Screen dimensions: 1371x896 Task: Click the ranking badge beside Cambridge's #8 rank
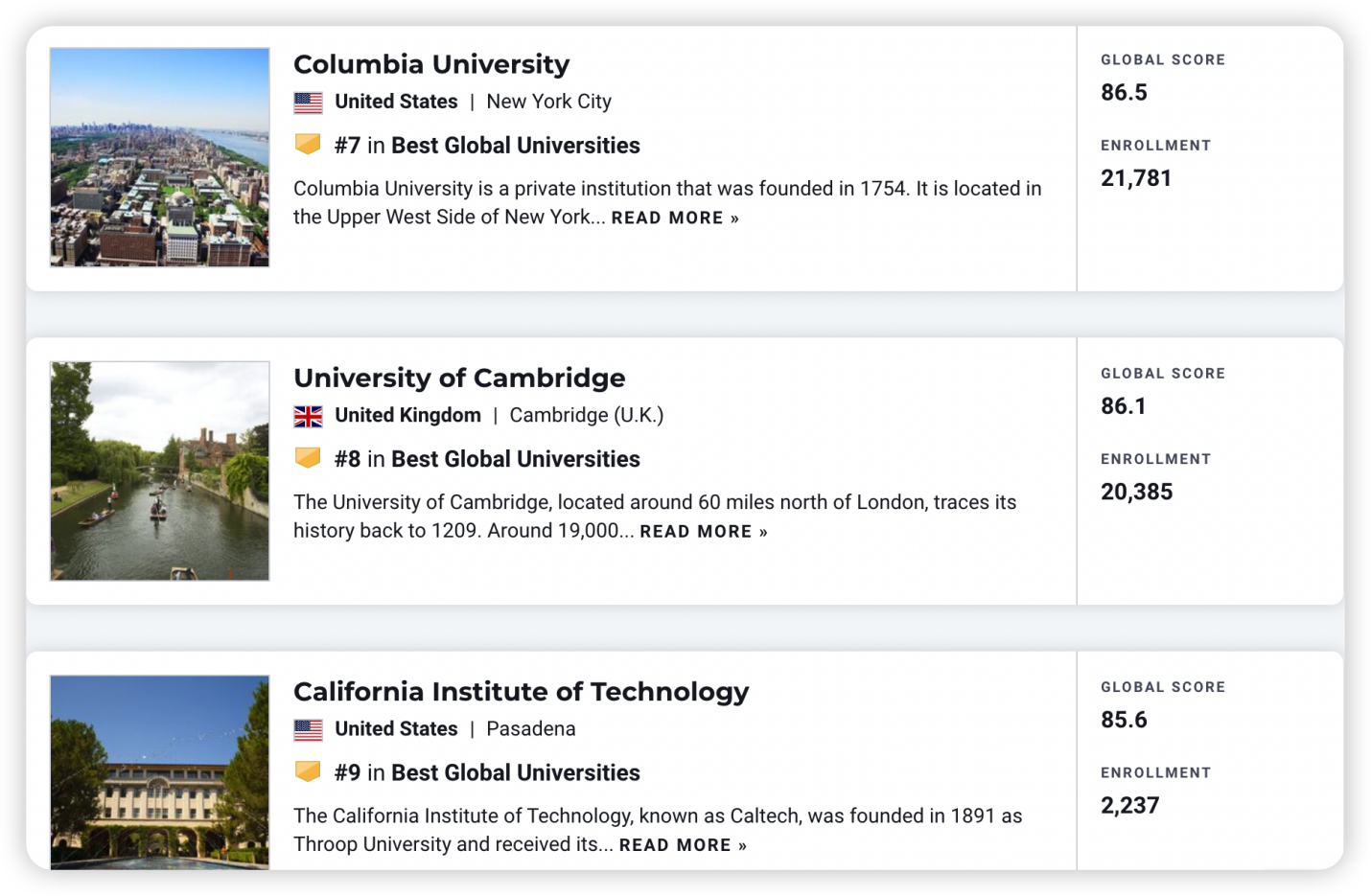(307, 458)
